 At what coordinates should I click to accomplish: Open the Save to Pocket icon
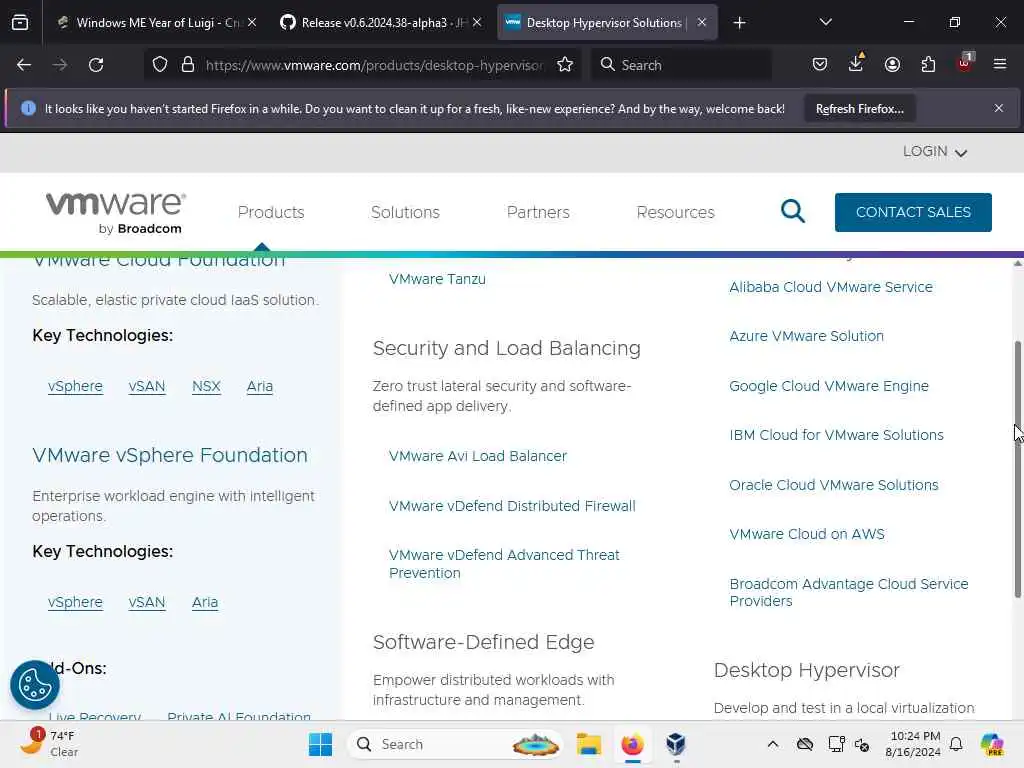click(x=820, y=65)
